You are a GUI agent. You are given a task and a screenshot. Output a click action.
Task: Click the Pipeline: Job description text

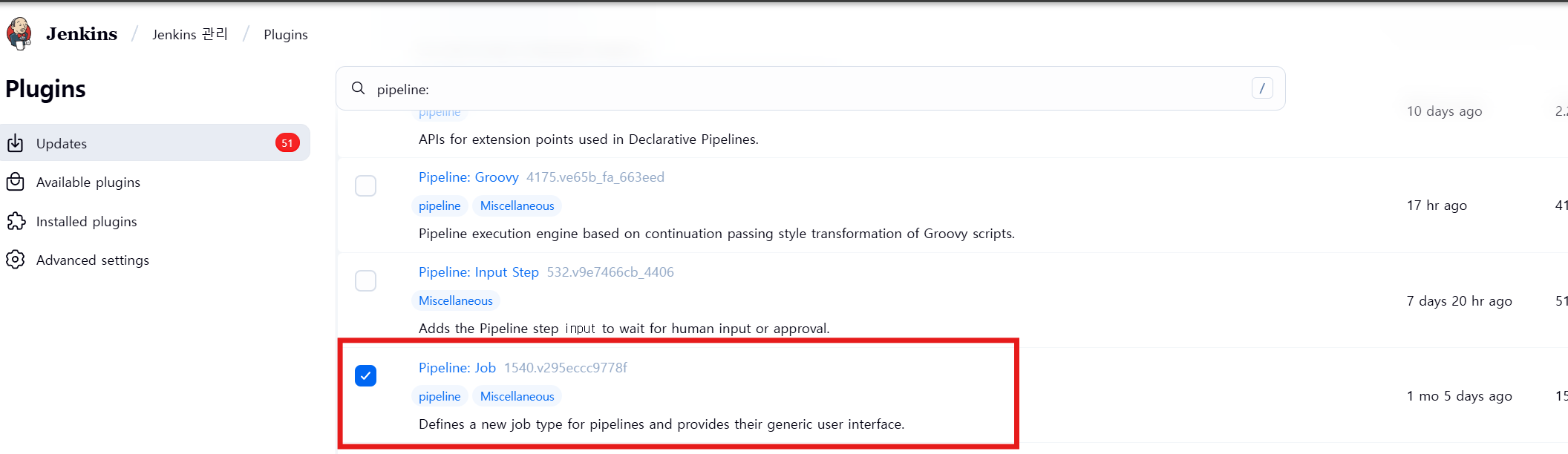point(661,424)
